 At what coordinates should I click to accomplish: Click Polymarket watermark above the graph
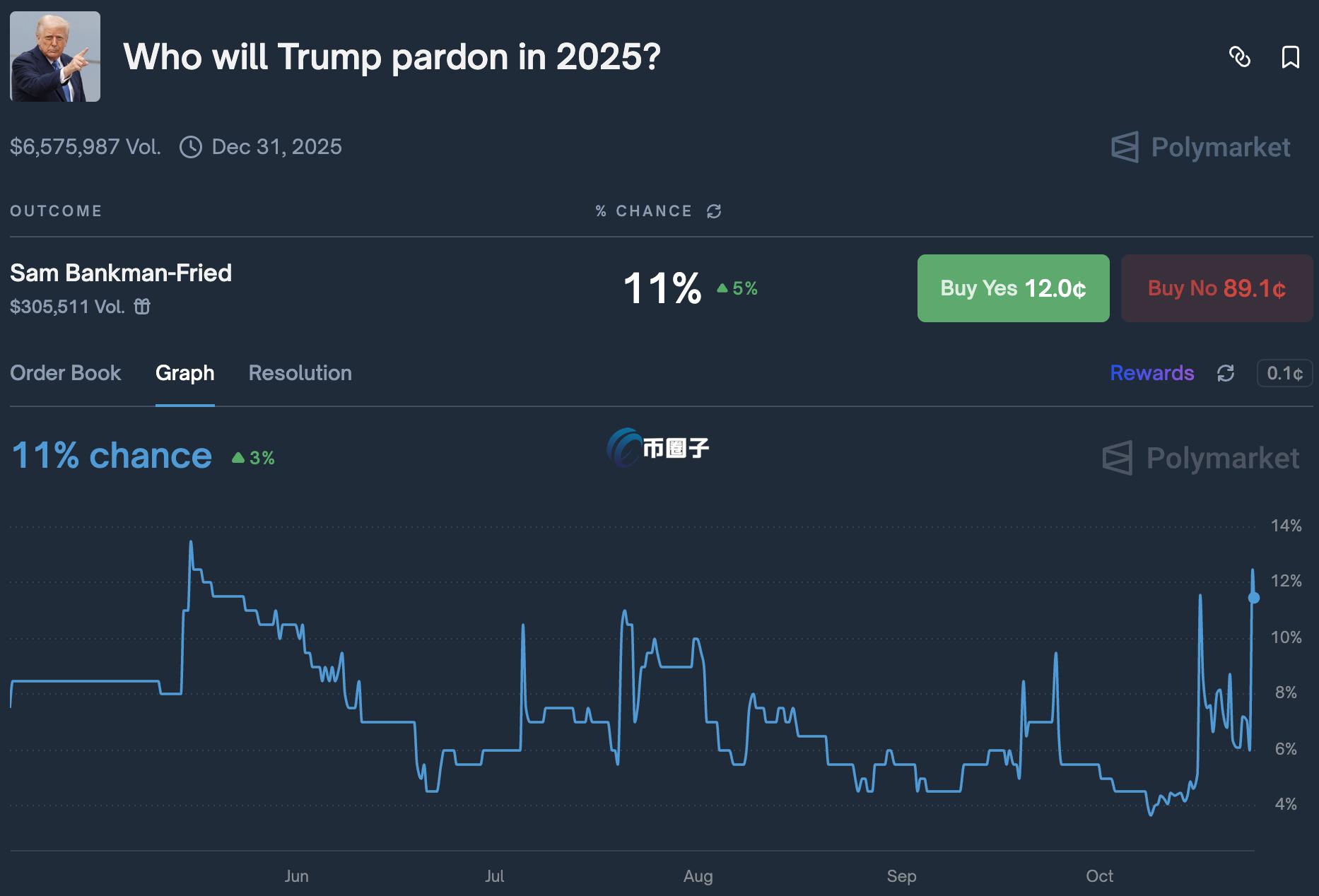tap(1201, 458)
